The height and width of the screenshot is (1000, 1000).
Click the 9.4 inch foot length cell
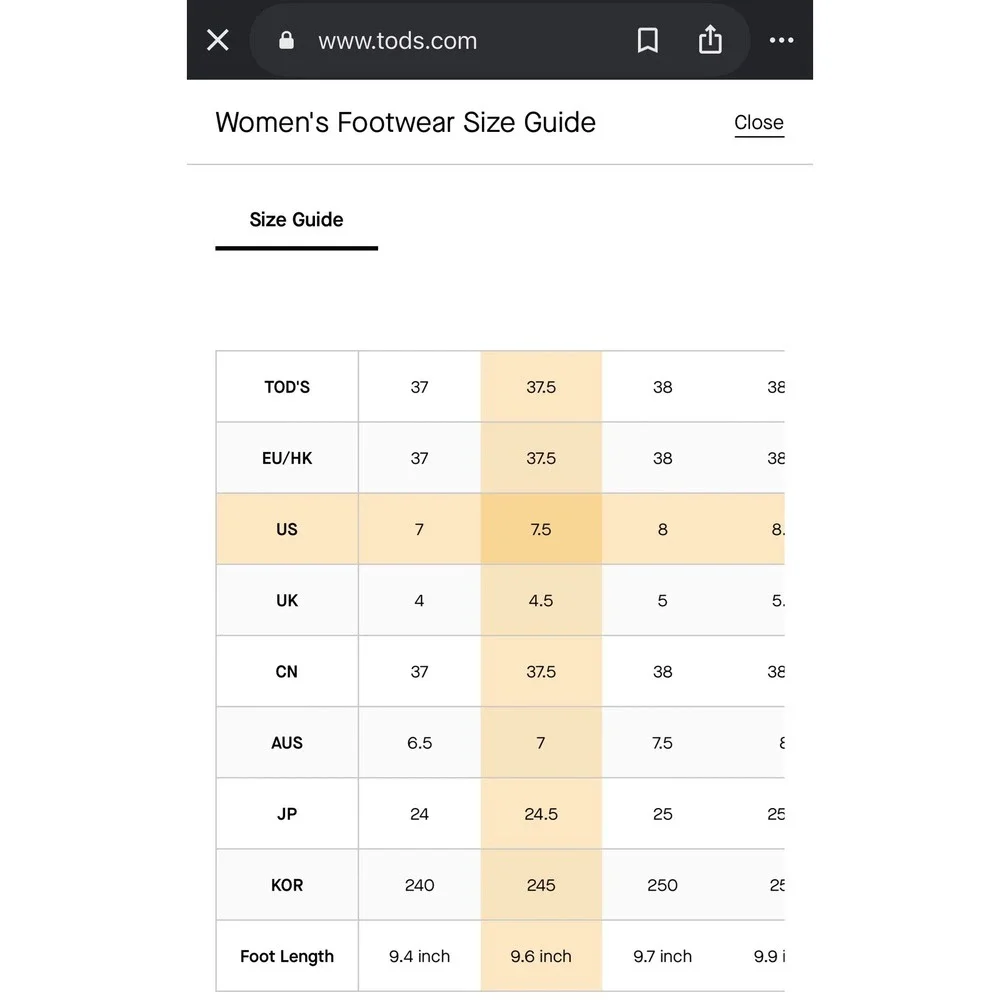pyautogui.click(x=420, y=956)
